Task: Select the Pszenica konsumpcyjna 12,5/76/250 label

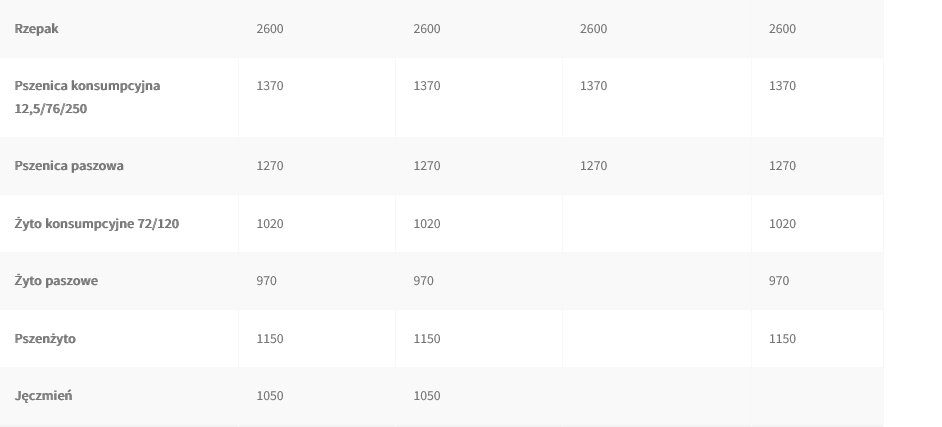Action: pyautogui.click(x=87, y=97)
